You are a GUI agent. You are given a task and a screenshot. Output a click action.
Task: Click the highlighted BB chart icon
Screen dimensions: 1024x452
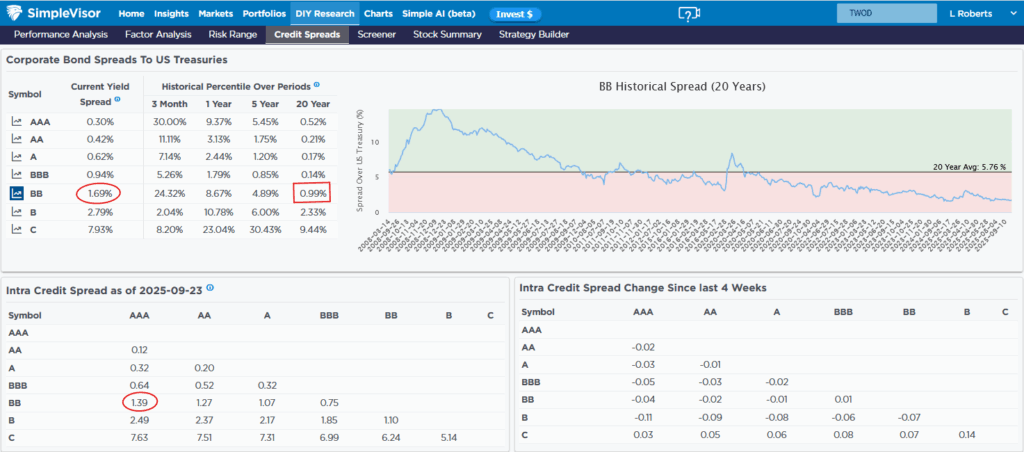point(17,193)
